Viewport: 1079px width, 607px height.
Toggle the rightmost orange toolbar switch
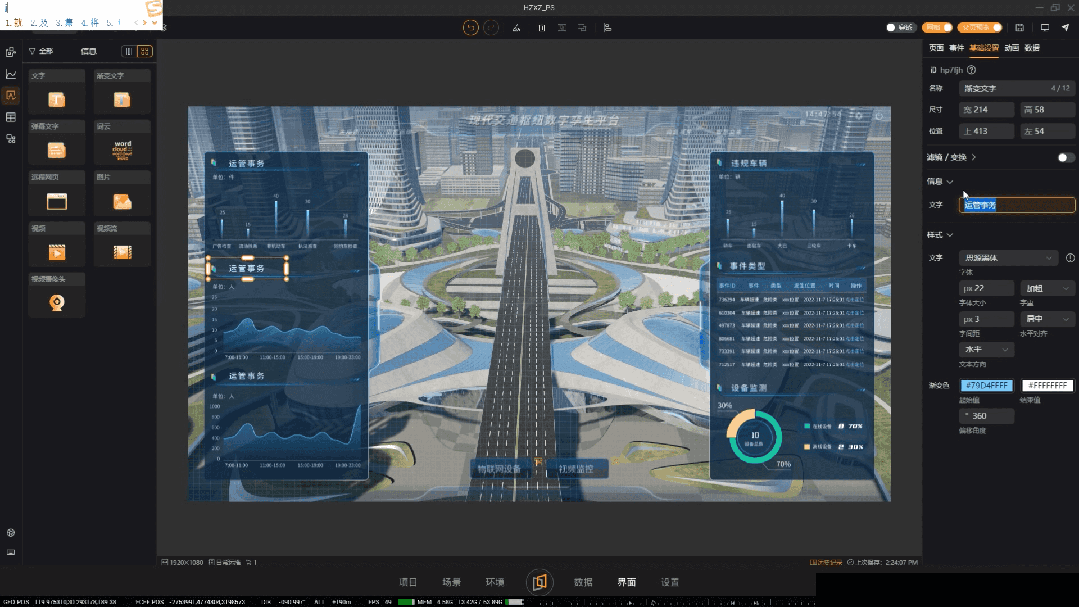pos(980,28)
